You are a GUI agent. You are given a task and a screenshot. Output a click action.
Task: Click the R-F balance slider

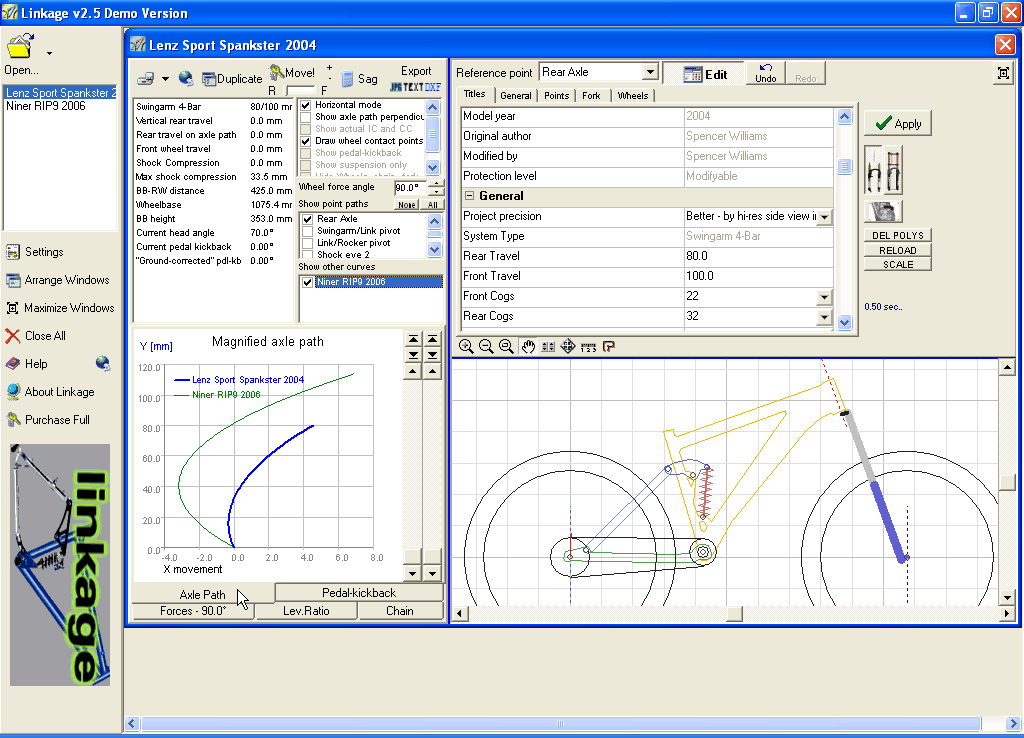coord(300,90)
